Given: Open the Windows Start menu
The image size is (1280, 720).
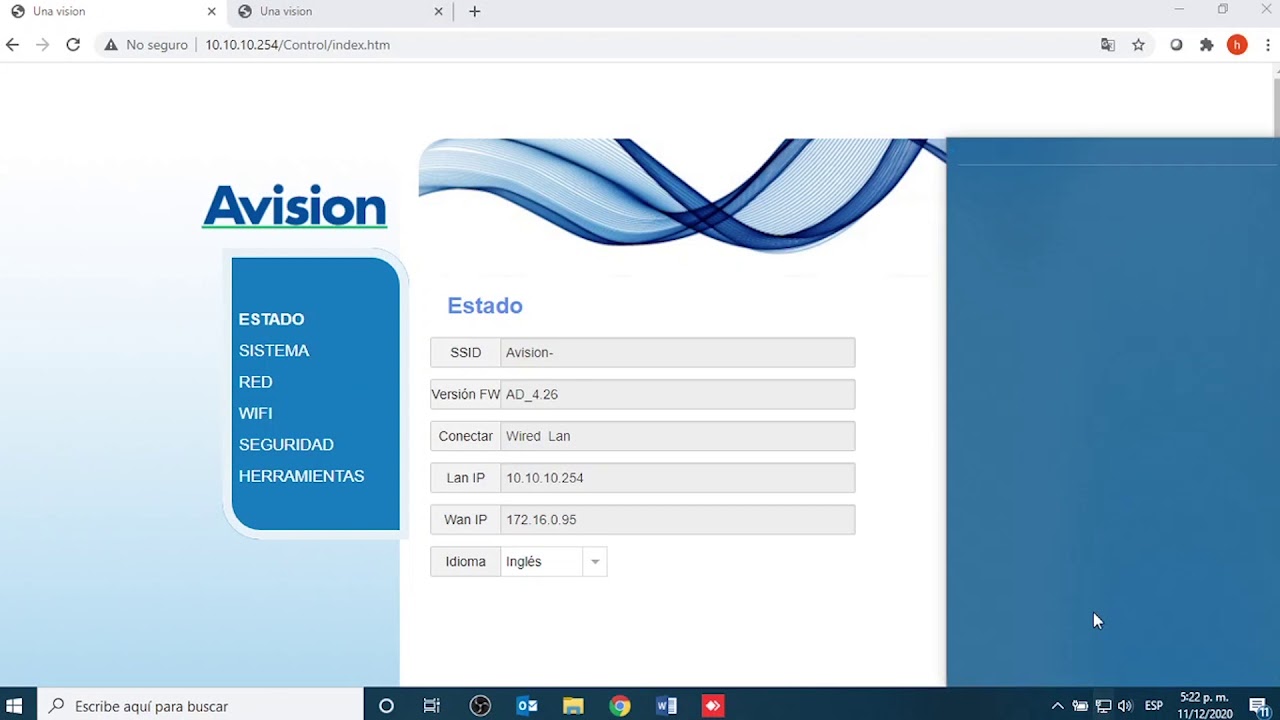Looking at the screenshot, I should click(14, 706).
